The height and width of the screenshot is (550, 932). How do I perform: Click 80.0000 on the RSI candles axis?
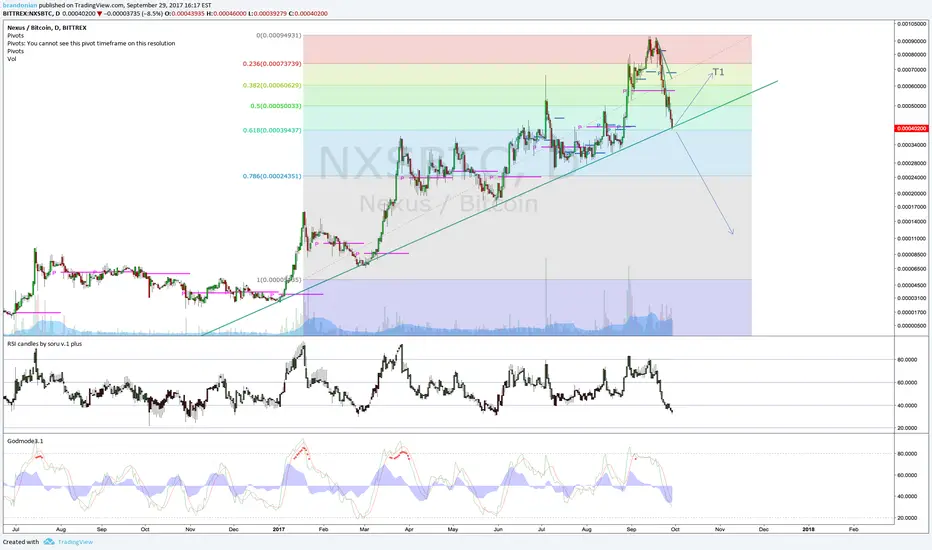(x=907, y=360)
